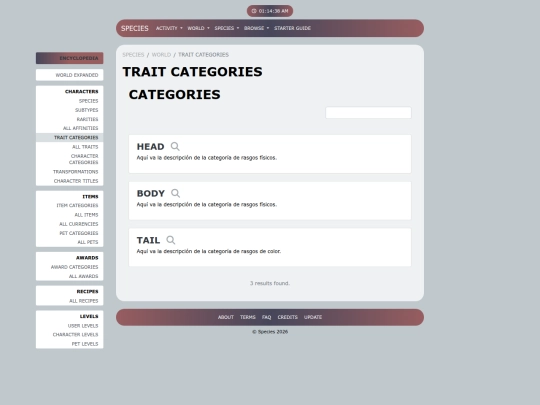Click About in the footer
The height and width of the screenshot is (405, 540).
coord(226,317)
